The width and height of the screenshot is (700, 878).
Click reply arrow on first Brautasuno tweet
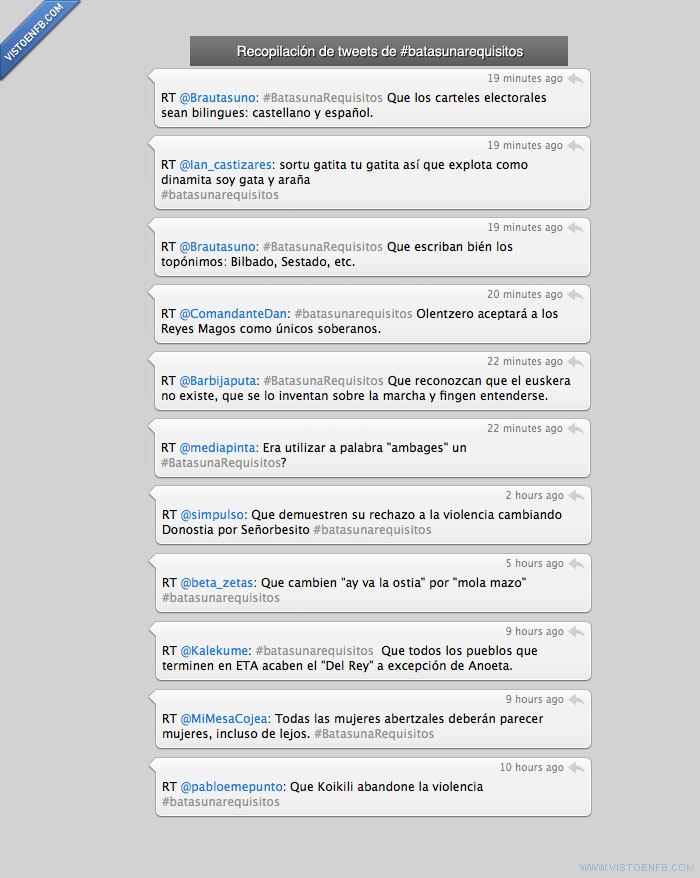point(575,79)
